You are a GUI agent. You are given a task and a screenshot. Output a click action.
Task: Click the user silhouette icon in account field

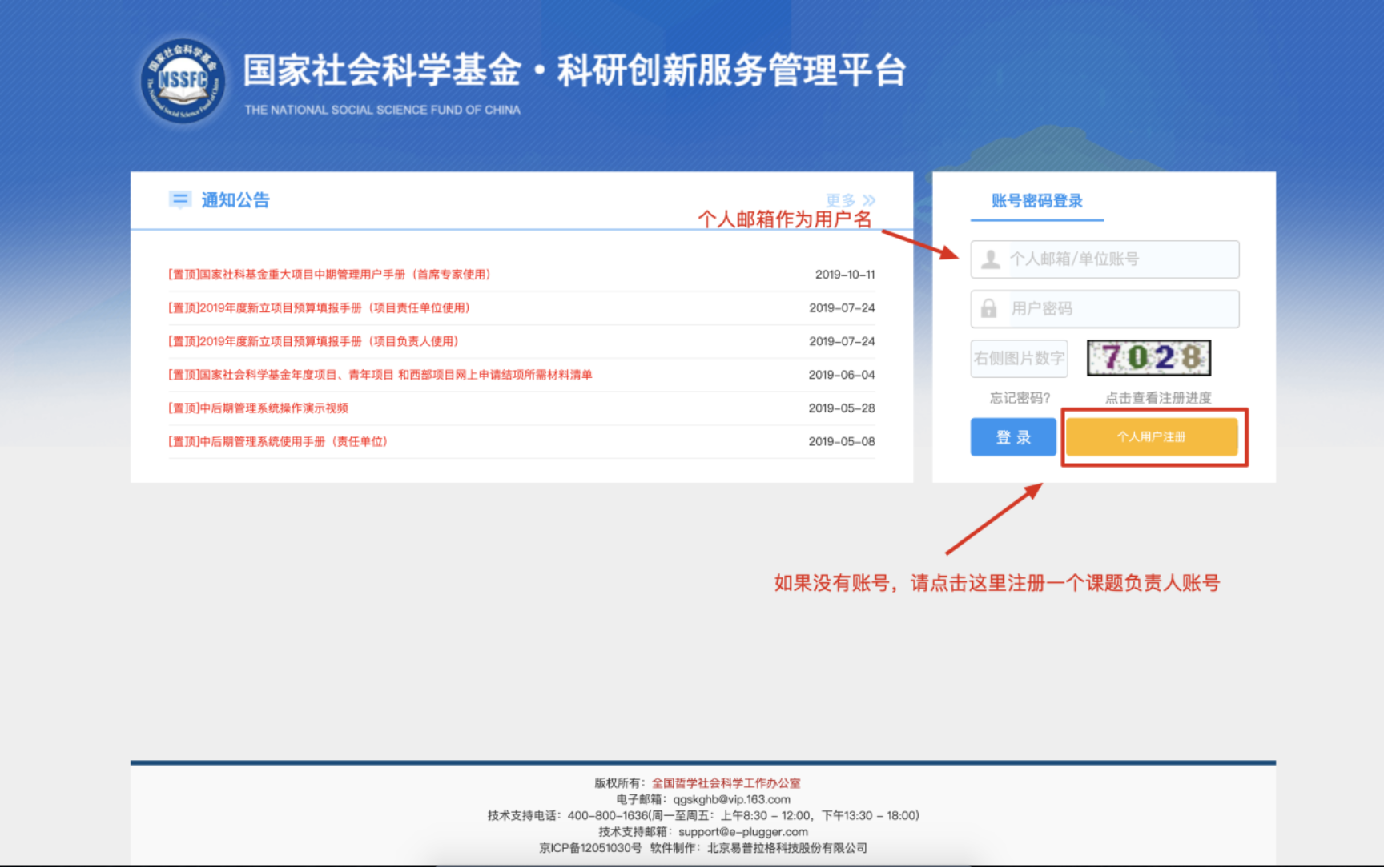pyautogui.click(x=991, y=259)
